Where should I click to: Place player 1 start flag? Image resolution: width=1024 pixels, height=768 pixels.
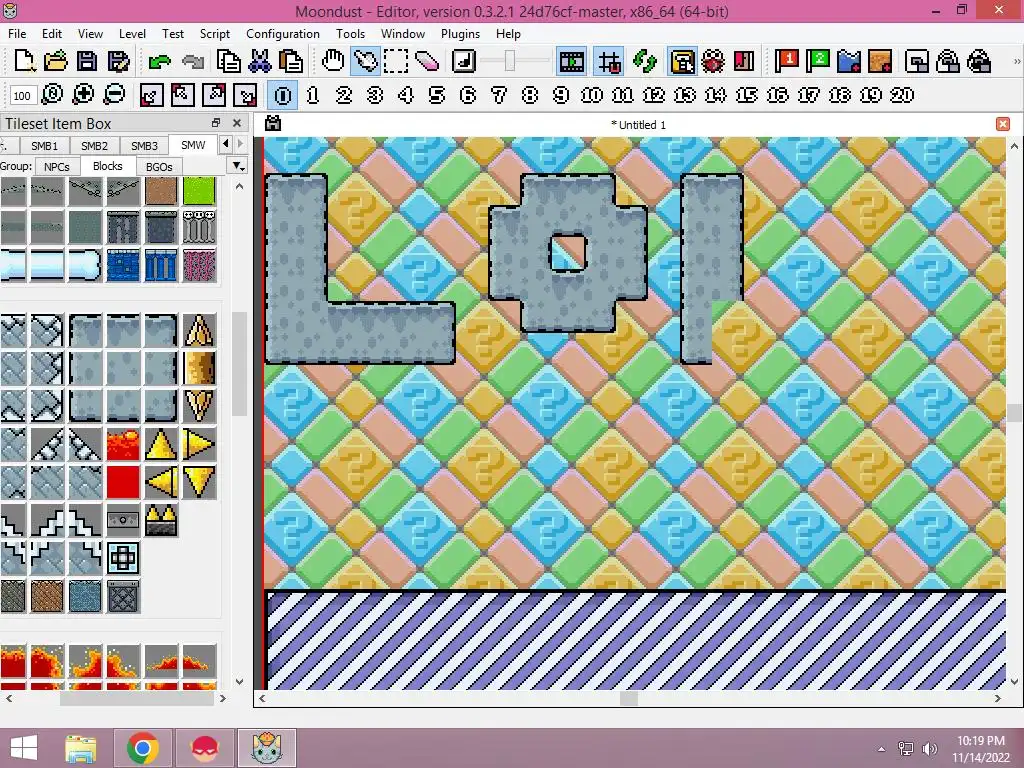pos(787,61)
